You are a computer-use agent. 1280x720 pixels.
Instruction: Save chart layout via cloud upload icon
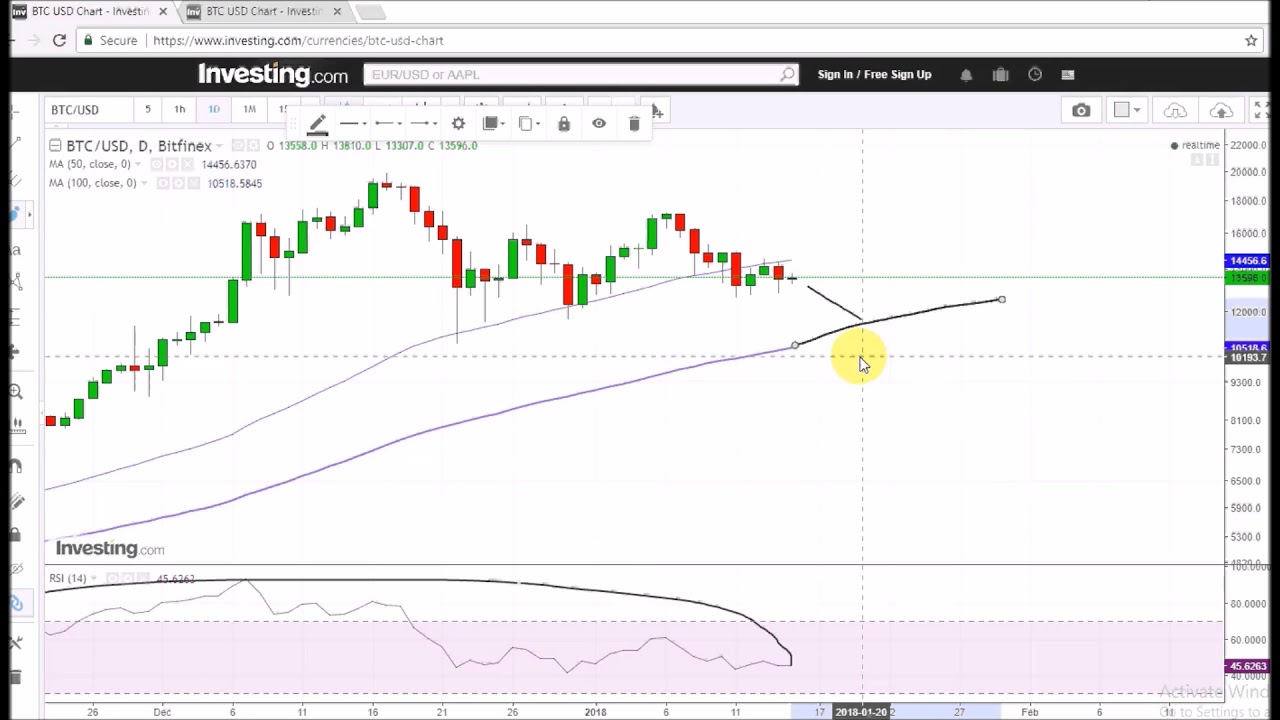tap(1221, 110)
